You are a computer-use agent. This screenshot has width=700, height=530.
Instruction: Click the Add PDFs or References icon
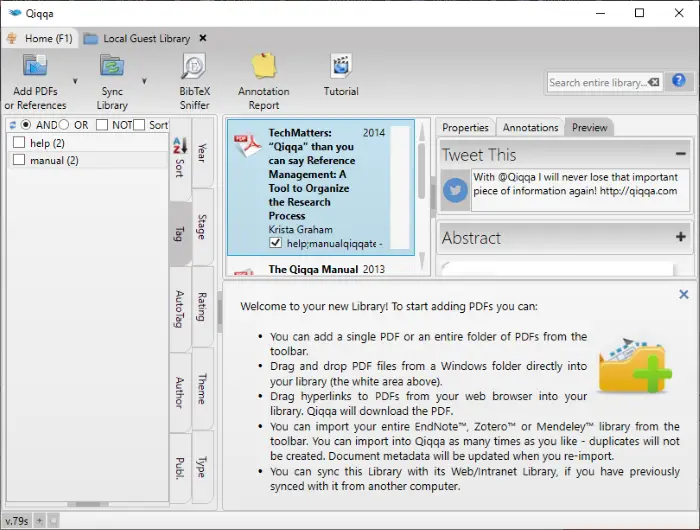point(35,65)
